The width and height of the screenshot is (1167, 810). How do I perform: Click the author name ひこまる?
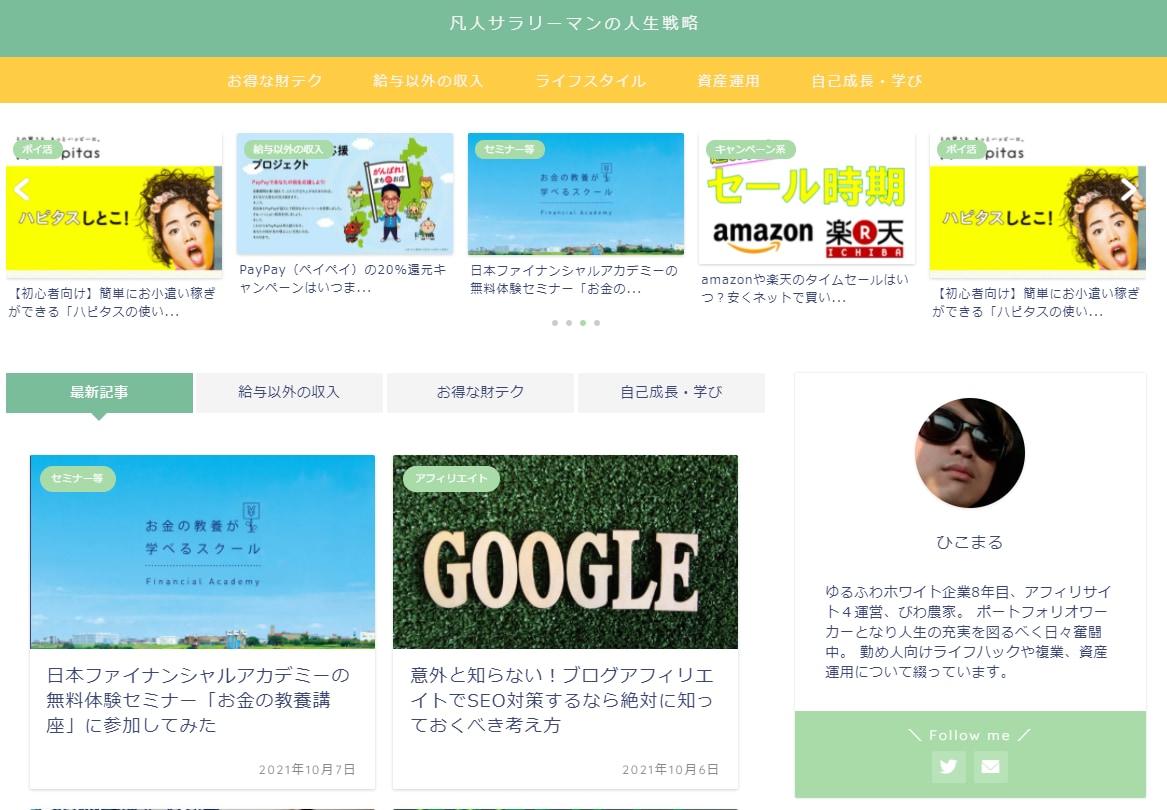tap(970, 542)
